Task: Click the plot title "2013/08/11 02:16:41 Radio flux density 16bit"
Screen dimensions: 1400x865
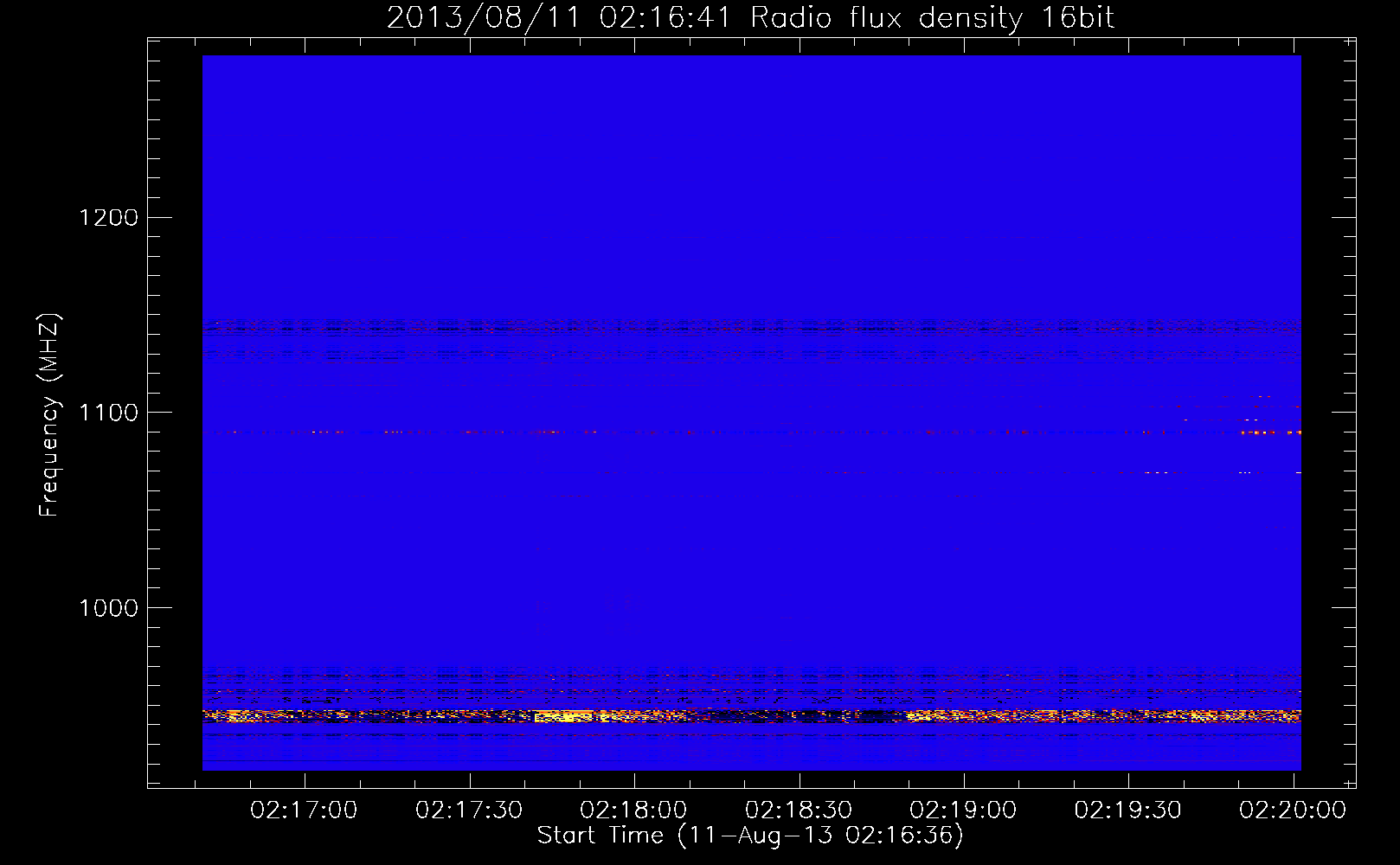Action: point(750,18)
